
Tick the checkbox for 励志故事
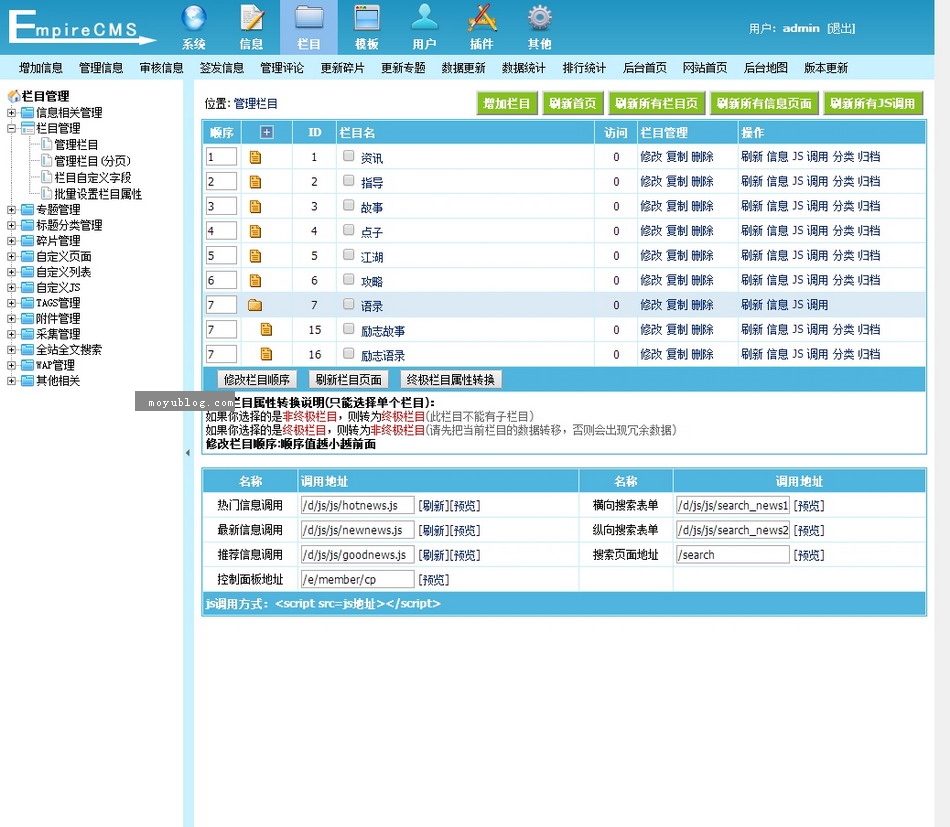coord(348,328)
